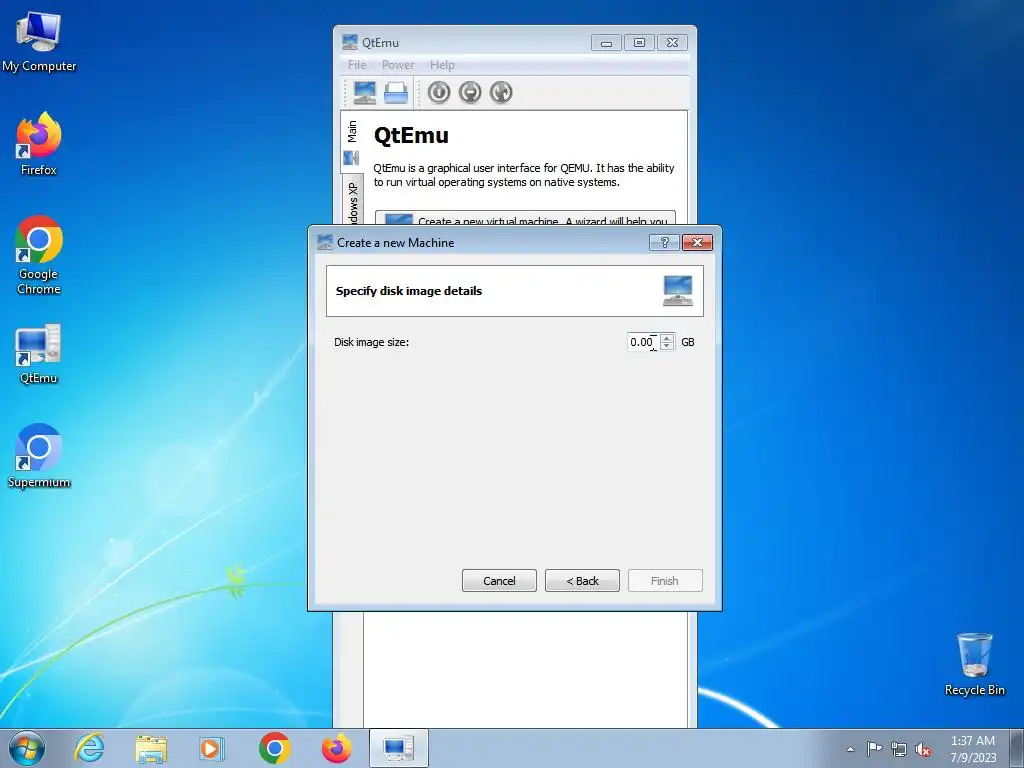Click the power-on start icon in QtEmu toolbar
Image resolution: width=1024 pixels, height=768 pixels.
coord(439,92)
